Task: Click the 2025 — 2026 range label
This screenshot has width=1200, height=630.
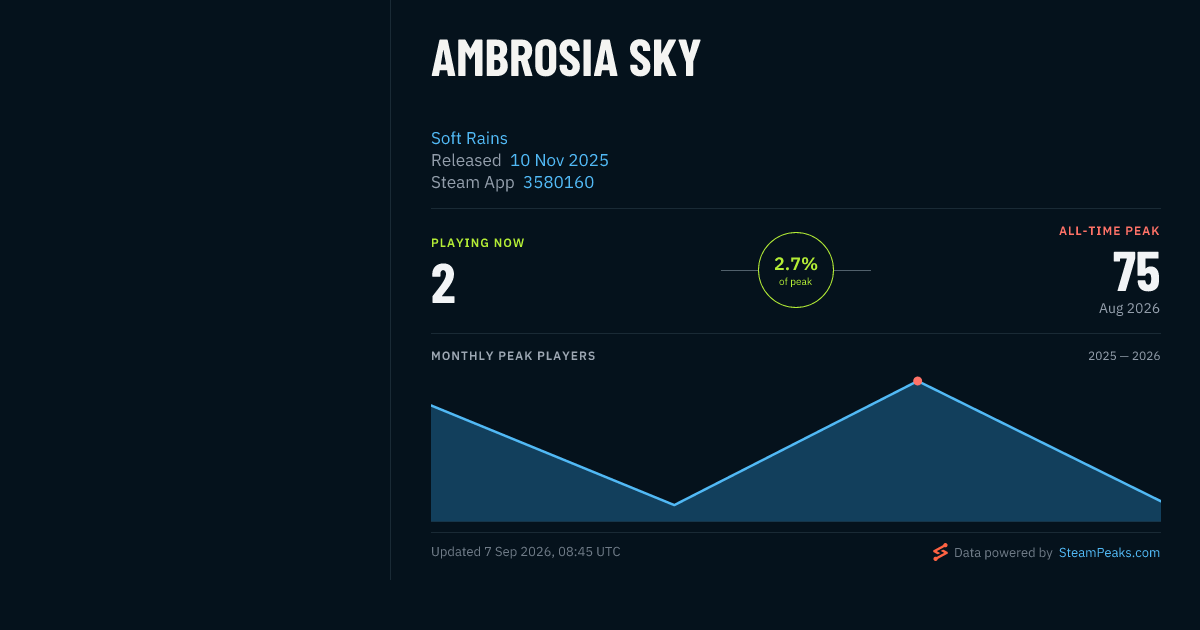Action: coord(1124,356)
